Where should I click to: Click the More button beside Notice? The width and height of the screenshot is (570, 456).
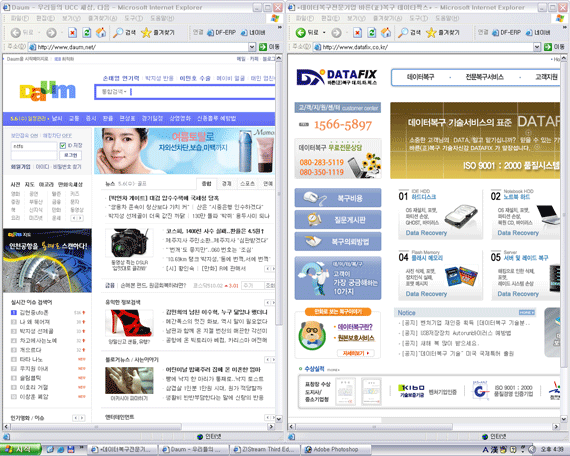527,313
